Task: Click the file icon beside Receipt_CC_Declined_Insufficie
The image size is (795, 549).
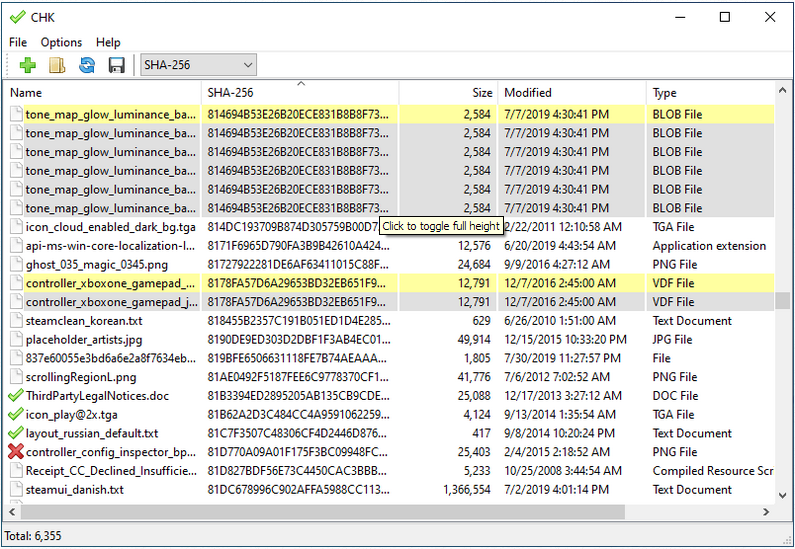Action: point(16,471)
